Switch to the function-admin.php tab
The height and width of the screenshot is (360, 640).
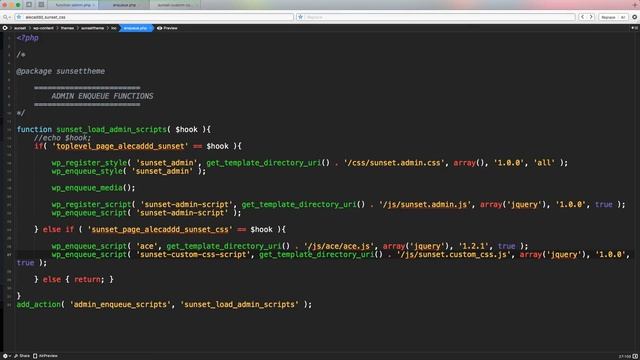tap(73, 5)
